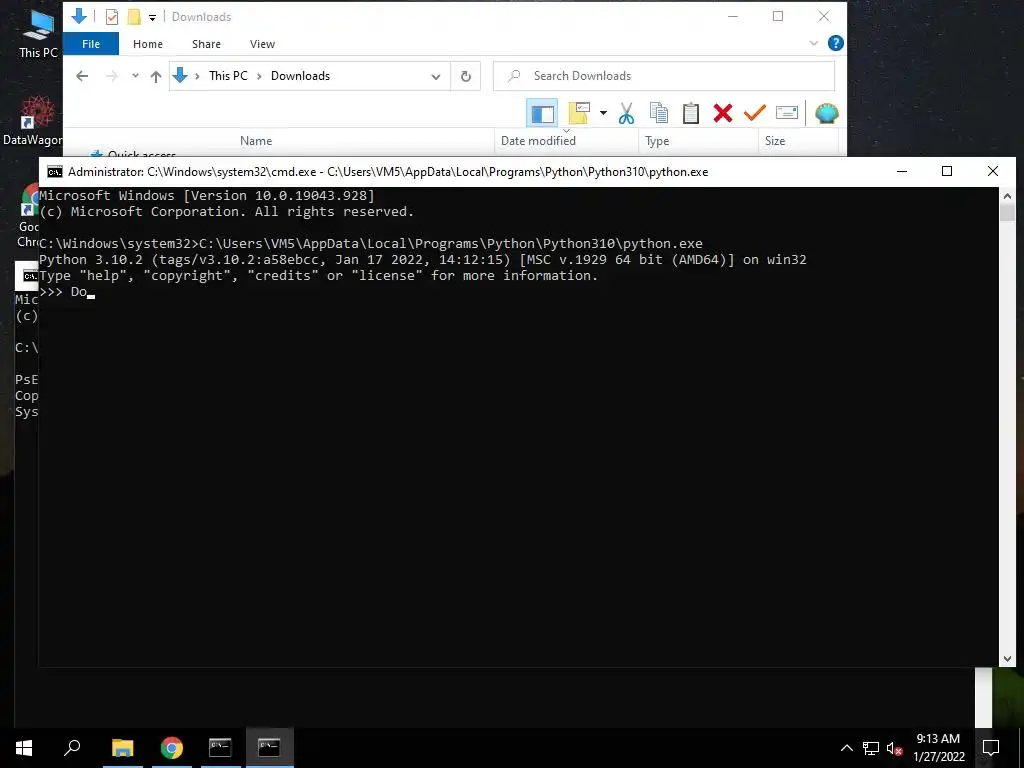Viewport: 1024px width, 768px height.
Task: Maximize the Python console window
Action: (947, 171)
